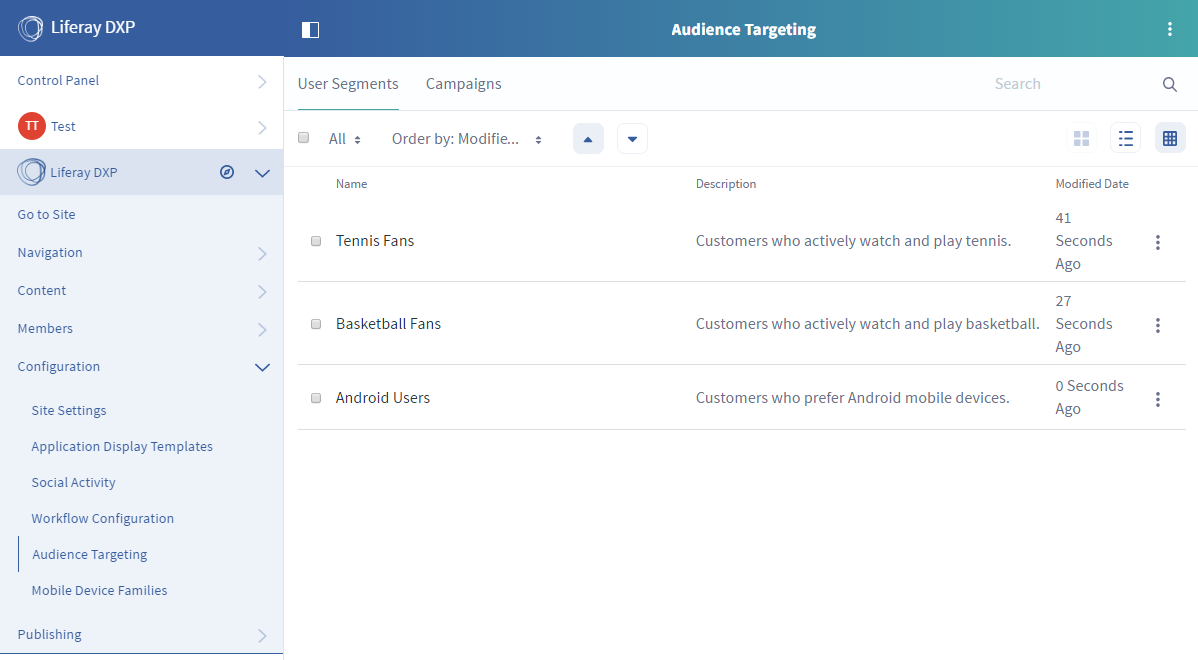Open the Tennis Fans segment
Image resolution: width=1198 pixels, height=660 pixels.
(375, 241)
